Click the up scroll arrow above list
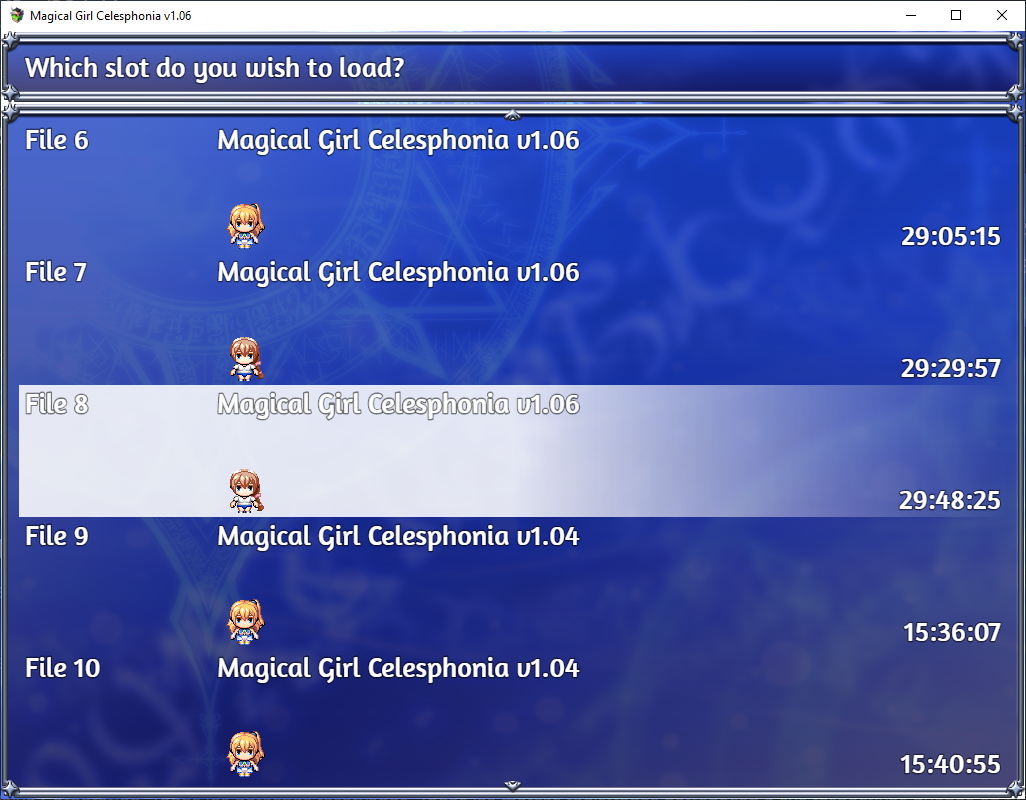This screenshot has width=1026, height=800. tap(513, 115)
